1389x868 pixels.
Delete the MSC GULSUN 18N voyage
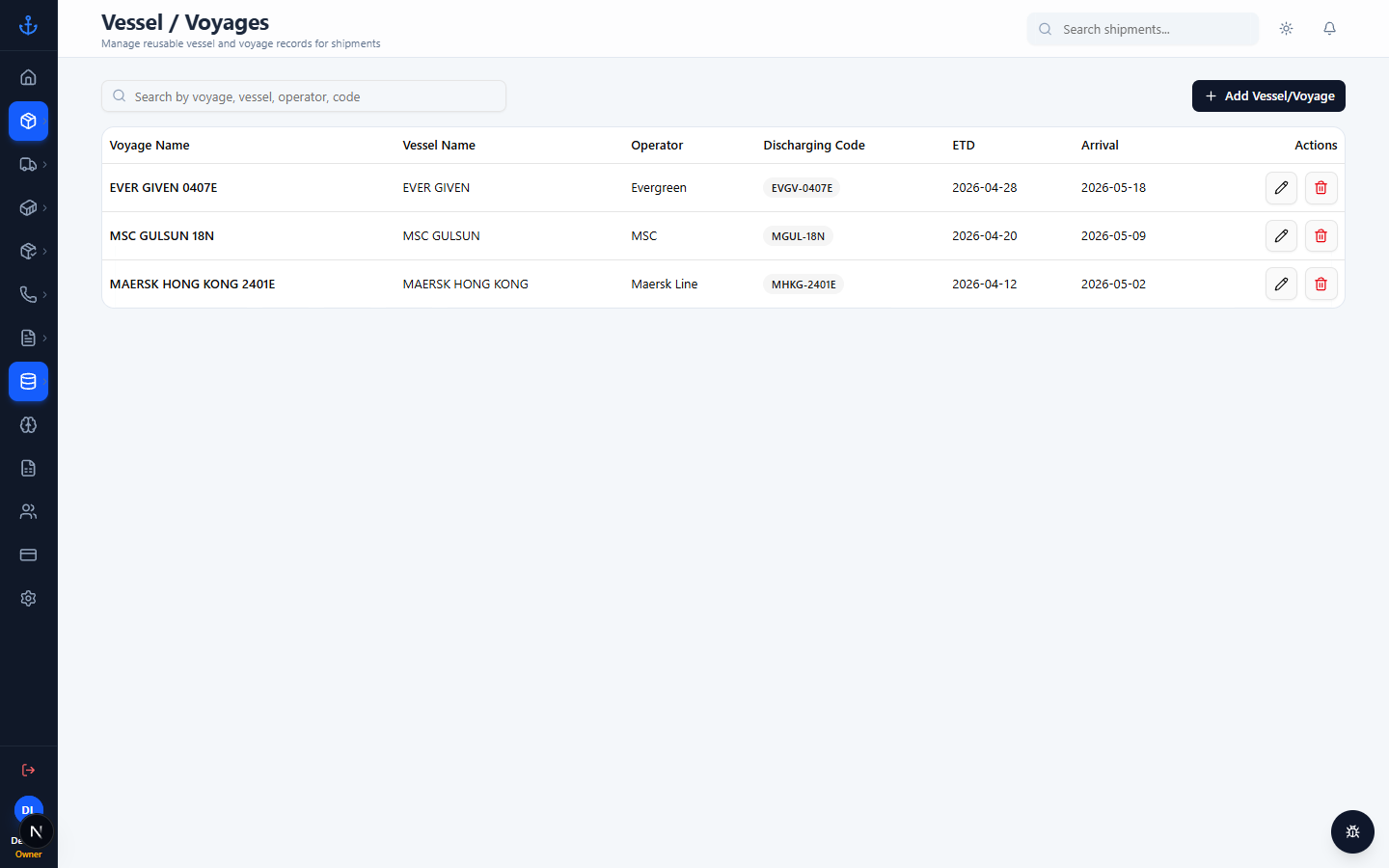[1321, 236]
